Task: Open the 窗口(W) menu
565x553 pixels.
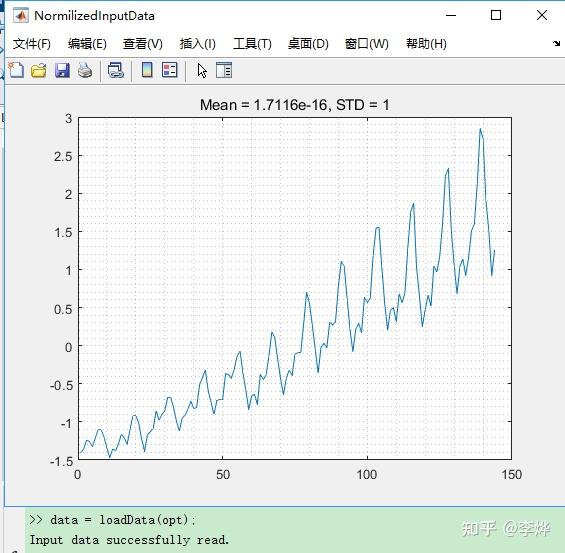Action: [366, 44]
